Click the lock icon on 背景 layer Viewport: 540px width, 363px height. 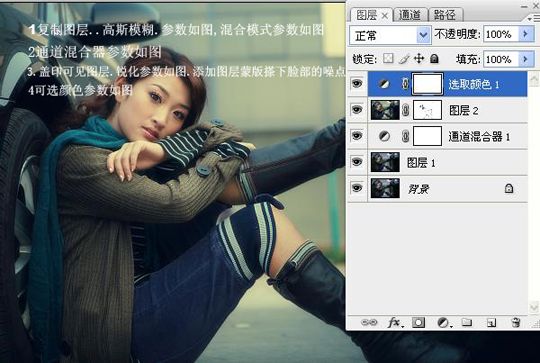(x=509, y=188)
